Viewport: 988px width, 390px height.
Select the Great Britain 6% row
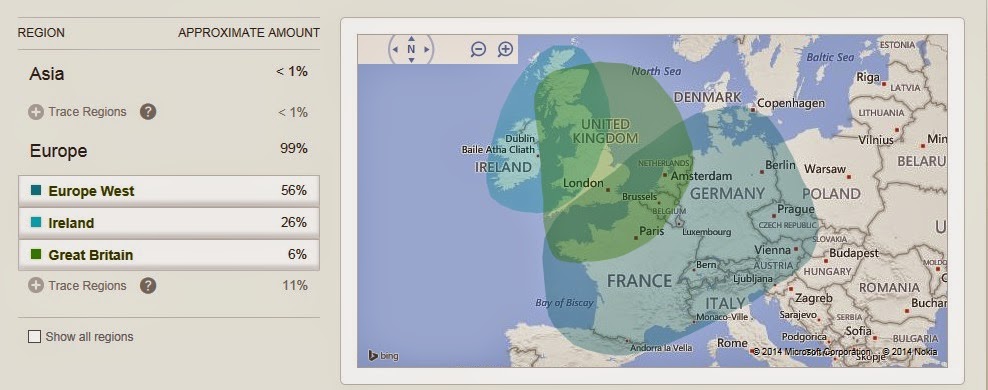point(169,255)
